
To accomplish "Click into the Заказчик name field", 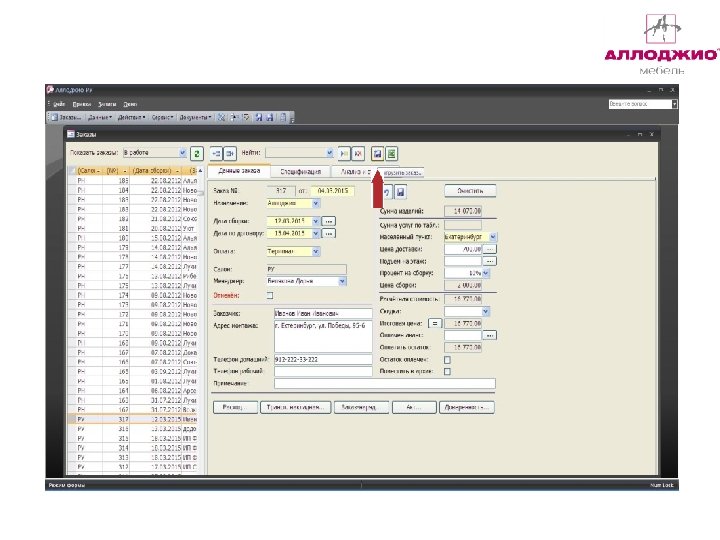I will click(x=323, y=313).
